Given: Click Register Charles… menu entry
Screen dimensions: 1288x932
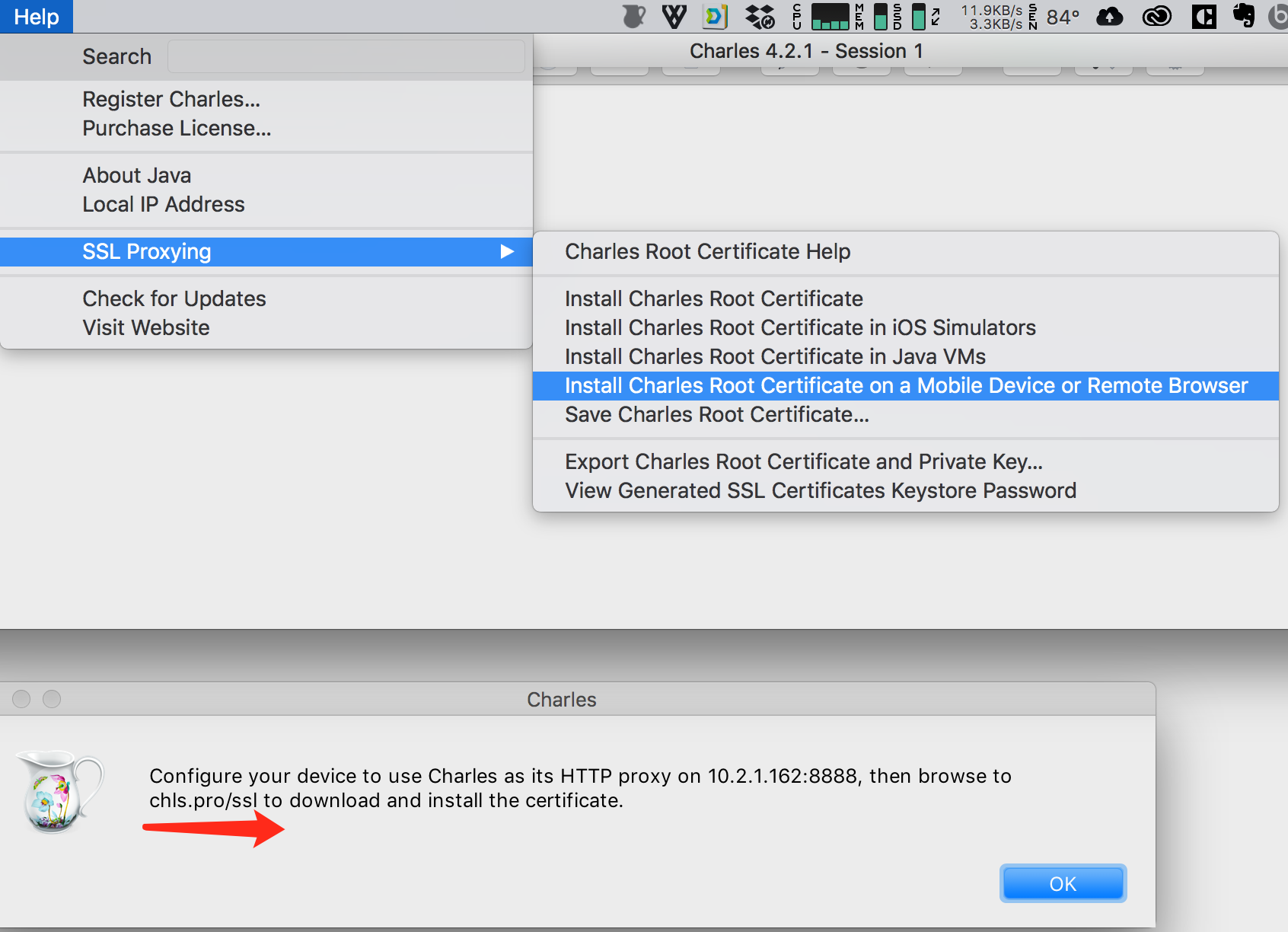Looking at the screenshot, I should coord(171,100).
